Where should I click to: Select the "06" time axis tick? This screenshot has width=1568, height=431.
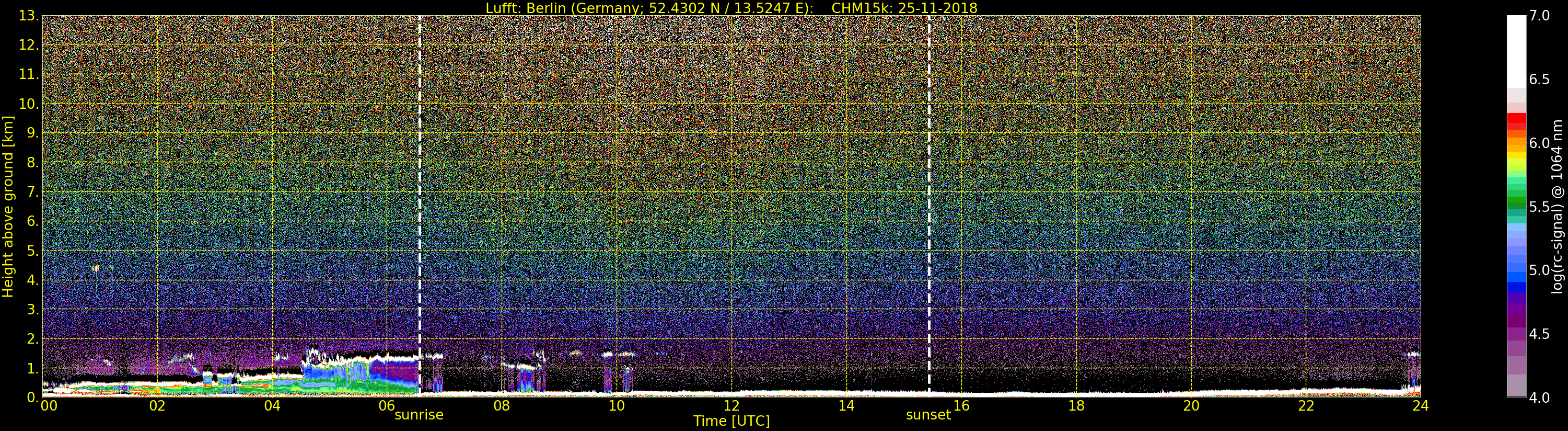click(x=387, y=405)
